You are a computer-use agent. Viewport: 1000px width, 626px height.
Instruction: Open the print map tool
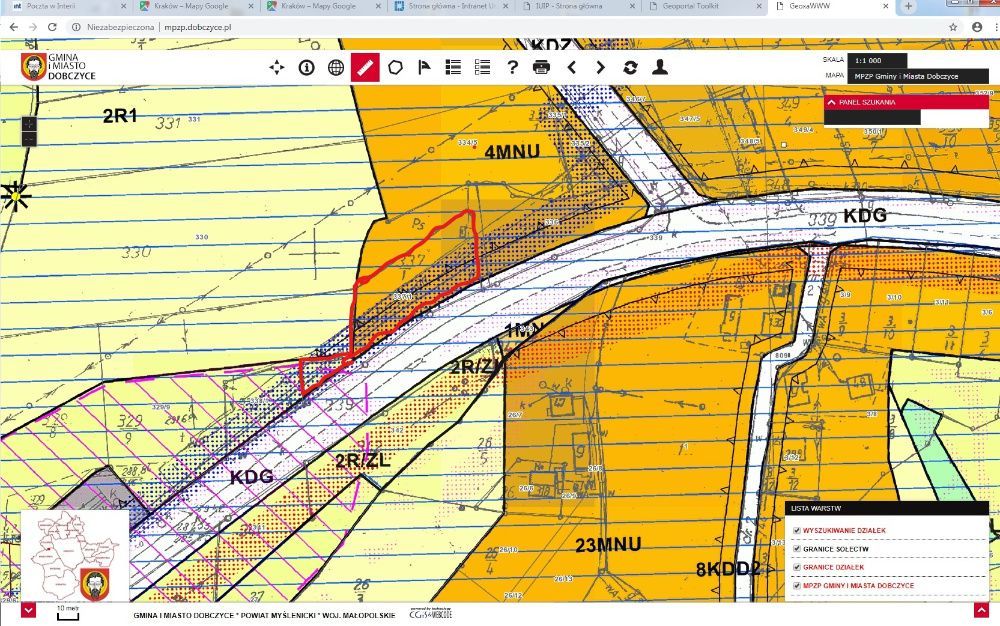(542, 68)
